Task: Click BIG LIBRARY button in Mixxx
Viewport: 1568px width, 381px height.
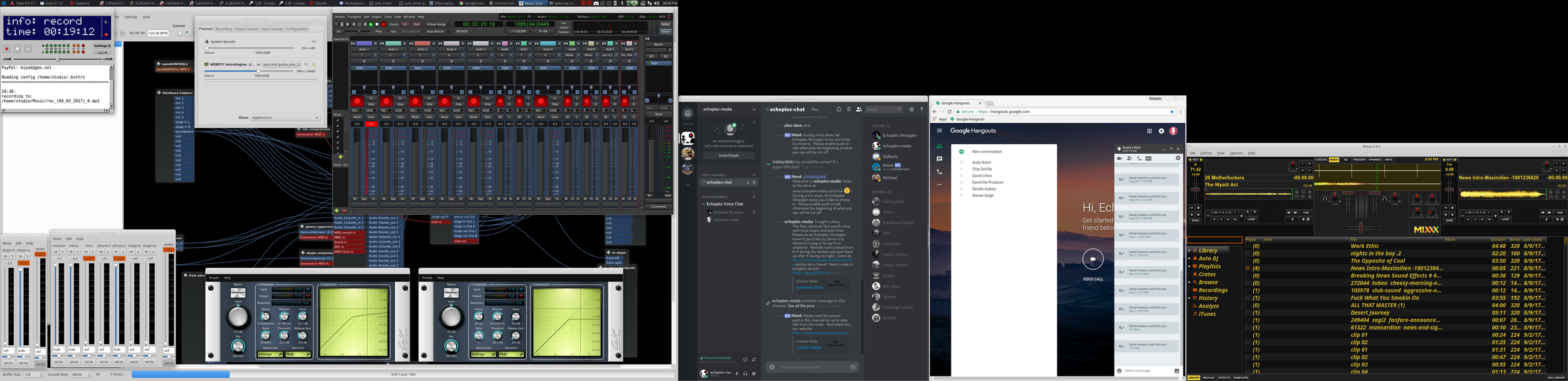Action: coord(1556,378)
